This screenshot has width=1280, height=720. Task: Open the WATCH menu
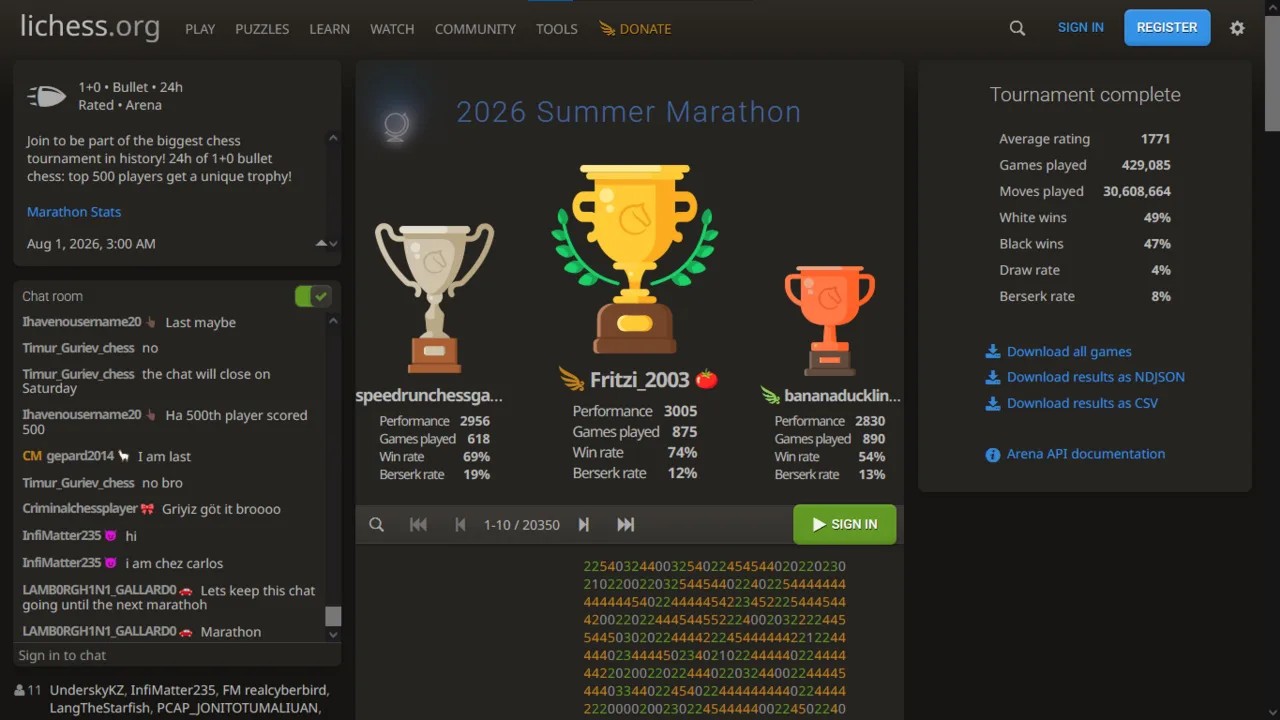(x=392, y=29)
